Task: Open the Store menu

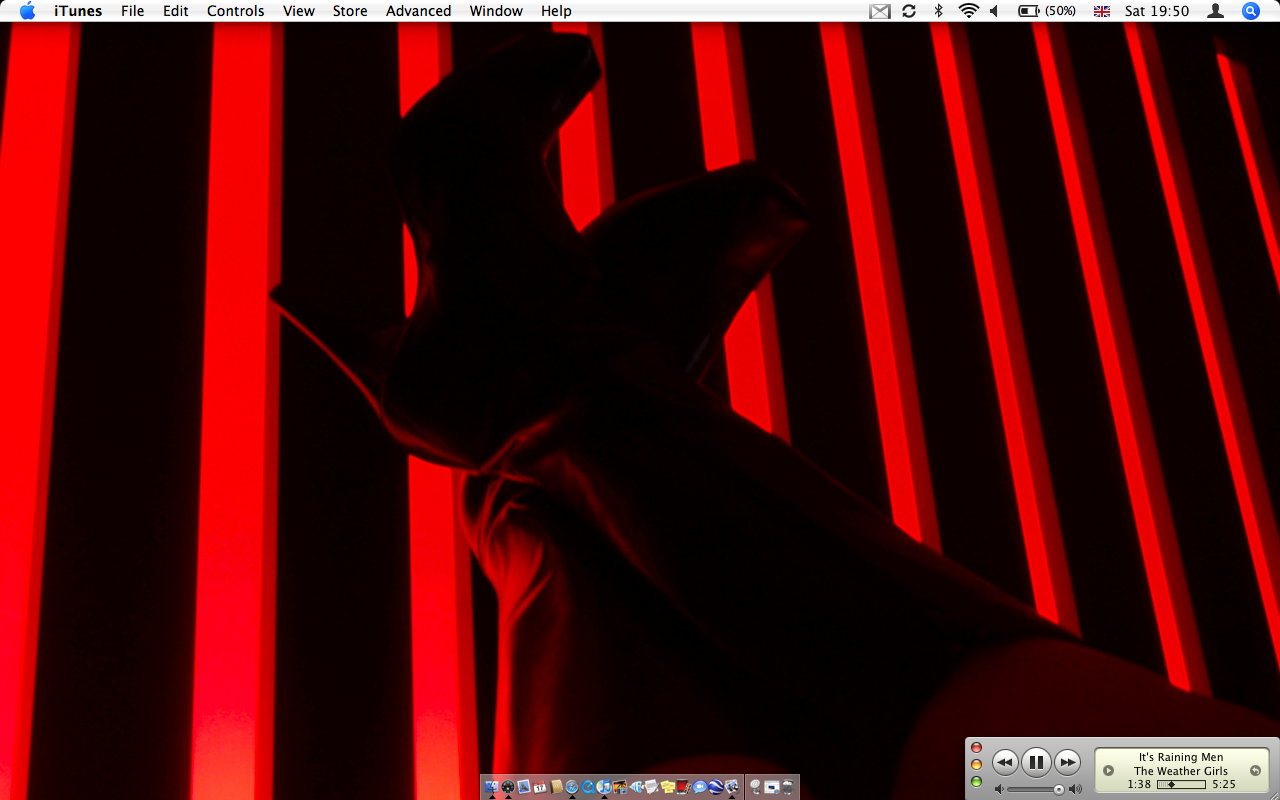Action: (x=350, y=11)
